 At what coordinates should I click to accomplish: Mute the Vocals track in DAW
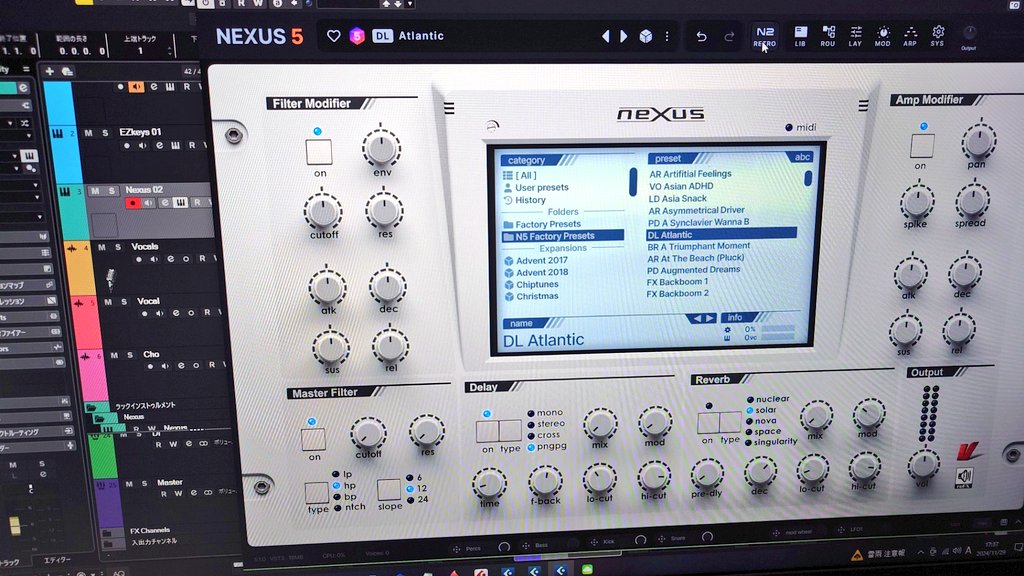pyautogui.click(x=101, y=248)
